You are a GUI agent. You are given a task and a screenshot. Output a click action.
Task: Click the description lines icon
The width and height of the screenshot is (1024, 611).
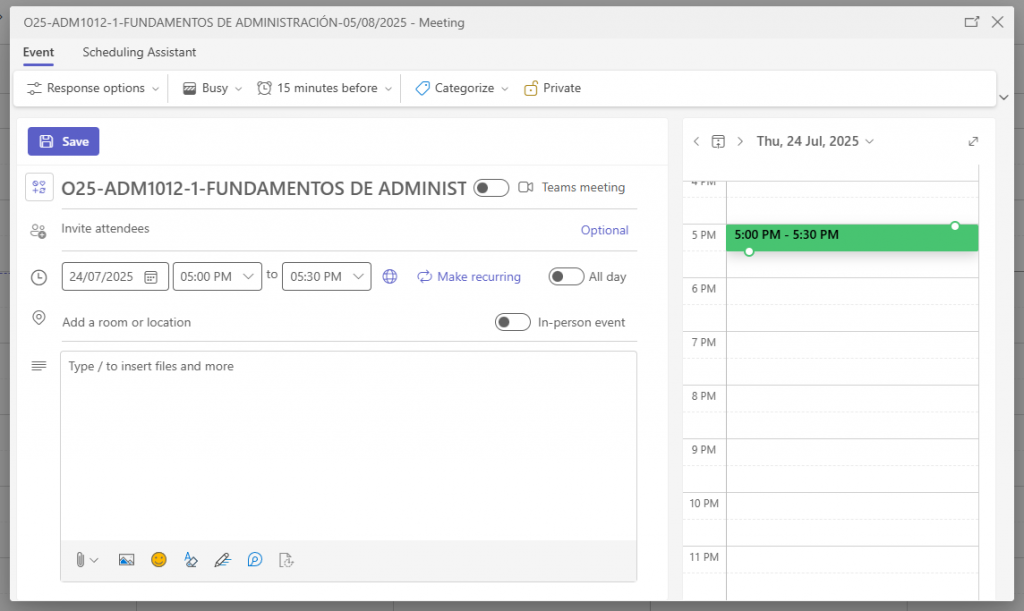[x=39, y=366]
